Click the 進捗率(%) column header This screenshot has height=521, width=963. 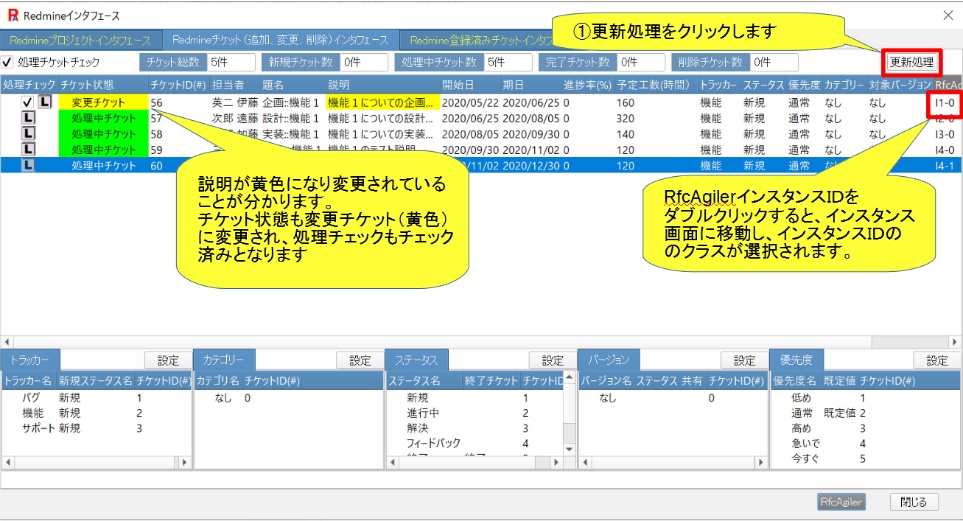click(588, 85)
